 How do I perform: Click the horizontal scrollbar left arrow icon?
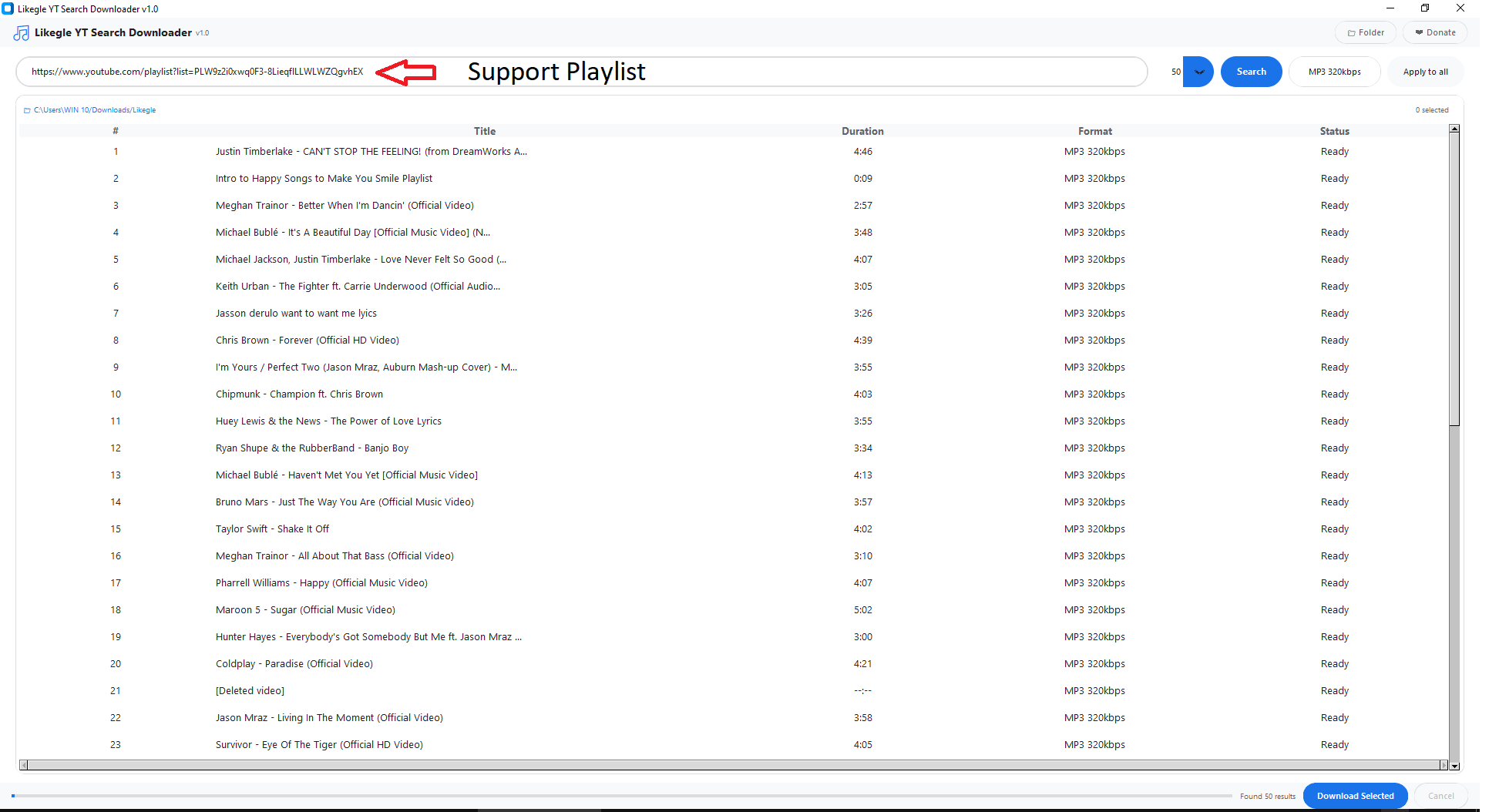(23, 764)
